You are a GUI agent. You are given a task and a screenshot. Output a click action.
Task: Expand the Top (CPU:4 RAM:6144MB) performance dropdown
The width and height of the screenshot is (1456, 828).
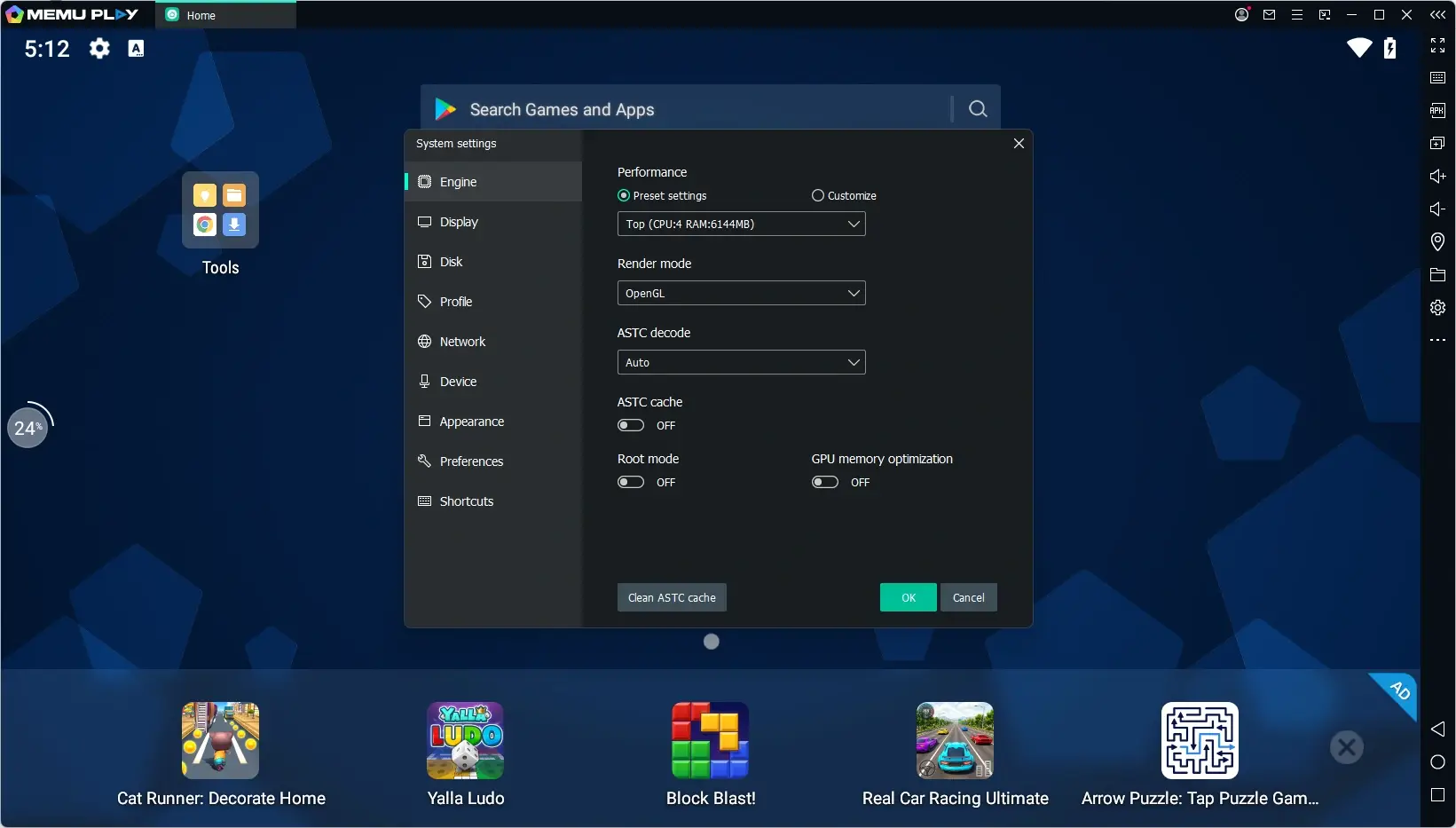coord(741,224)
